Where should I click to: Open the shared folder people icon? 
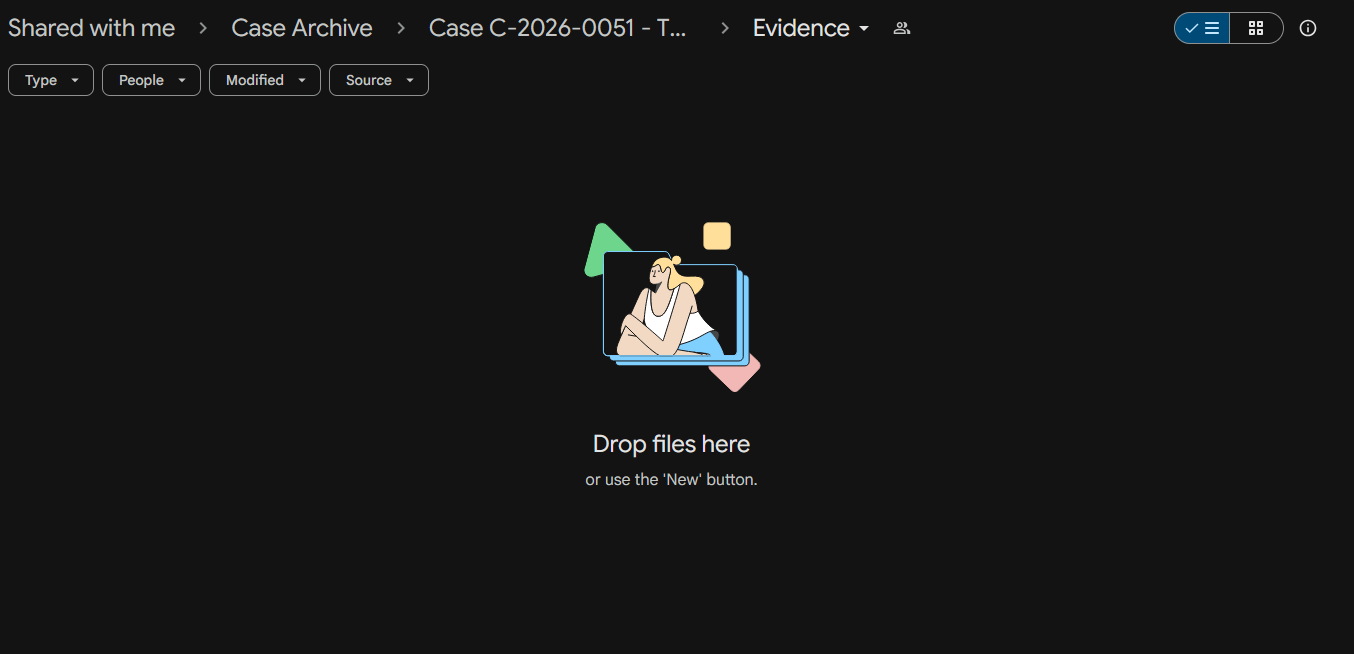point(901,28)
